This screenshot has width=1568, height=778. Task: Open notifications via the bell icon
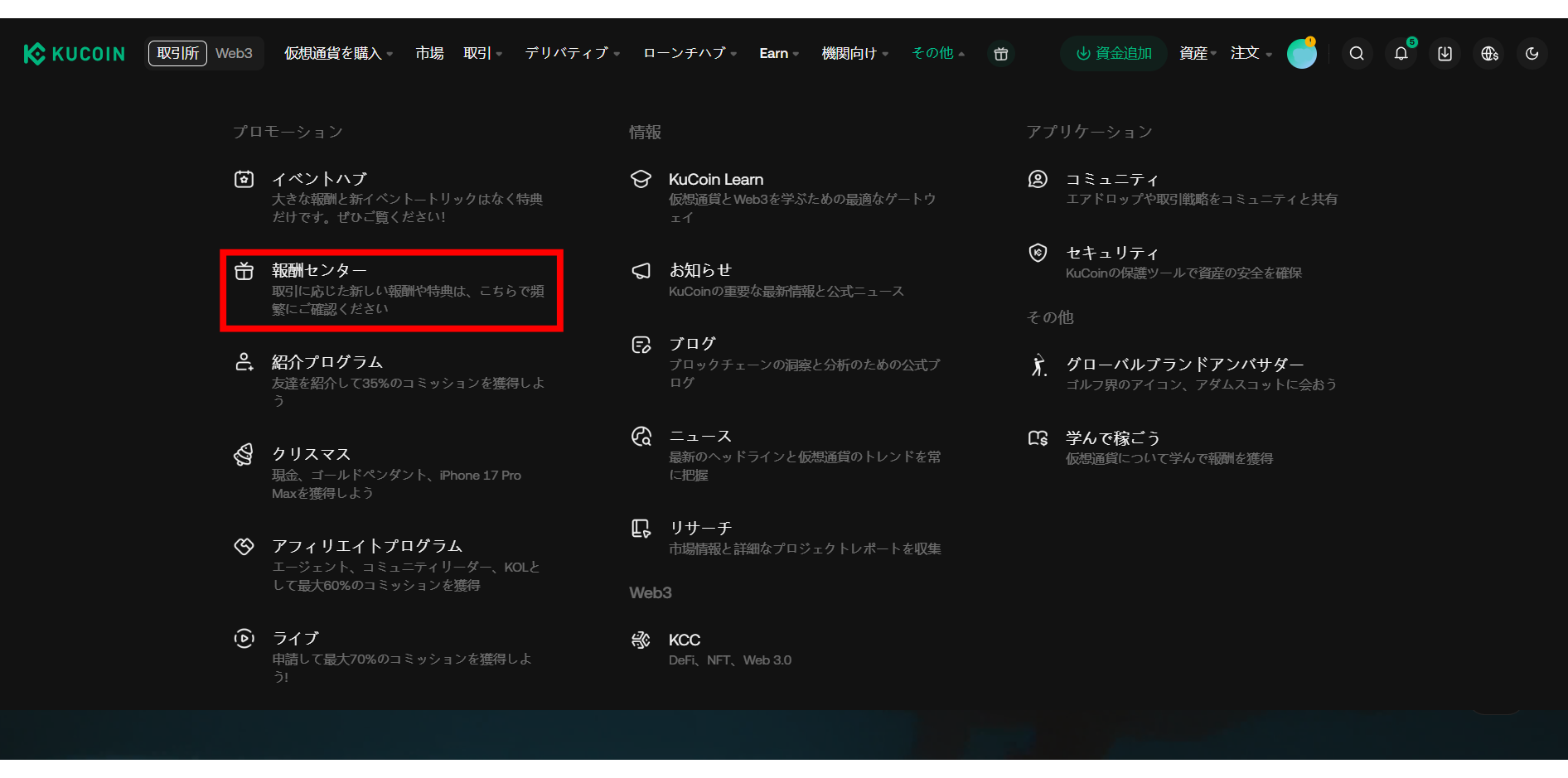click(x=1401, y=53)
